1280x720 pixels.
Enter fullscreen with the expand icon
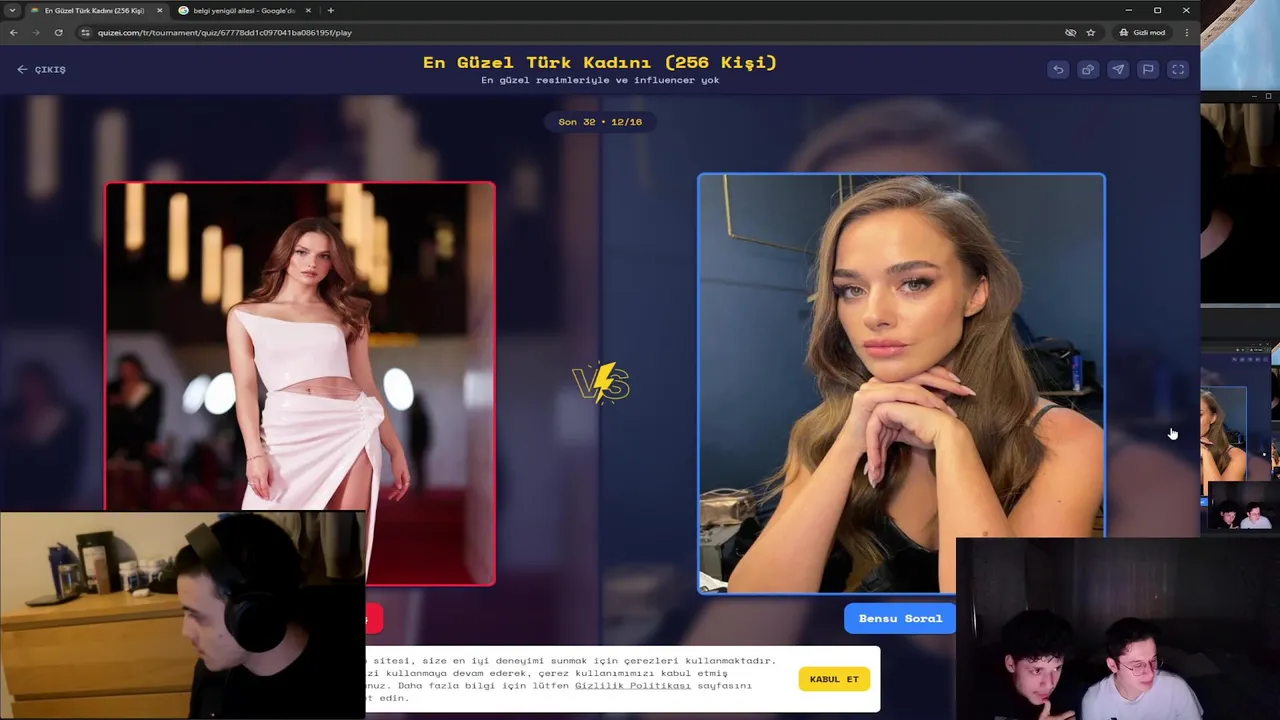1178,69
